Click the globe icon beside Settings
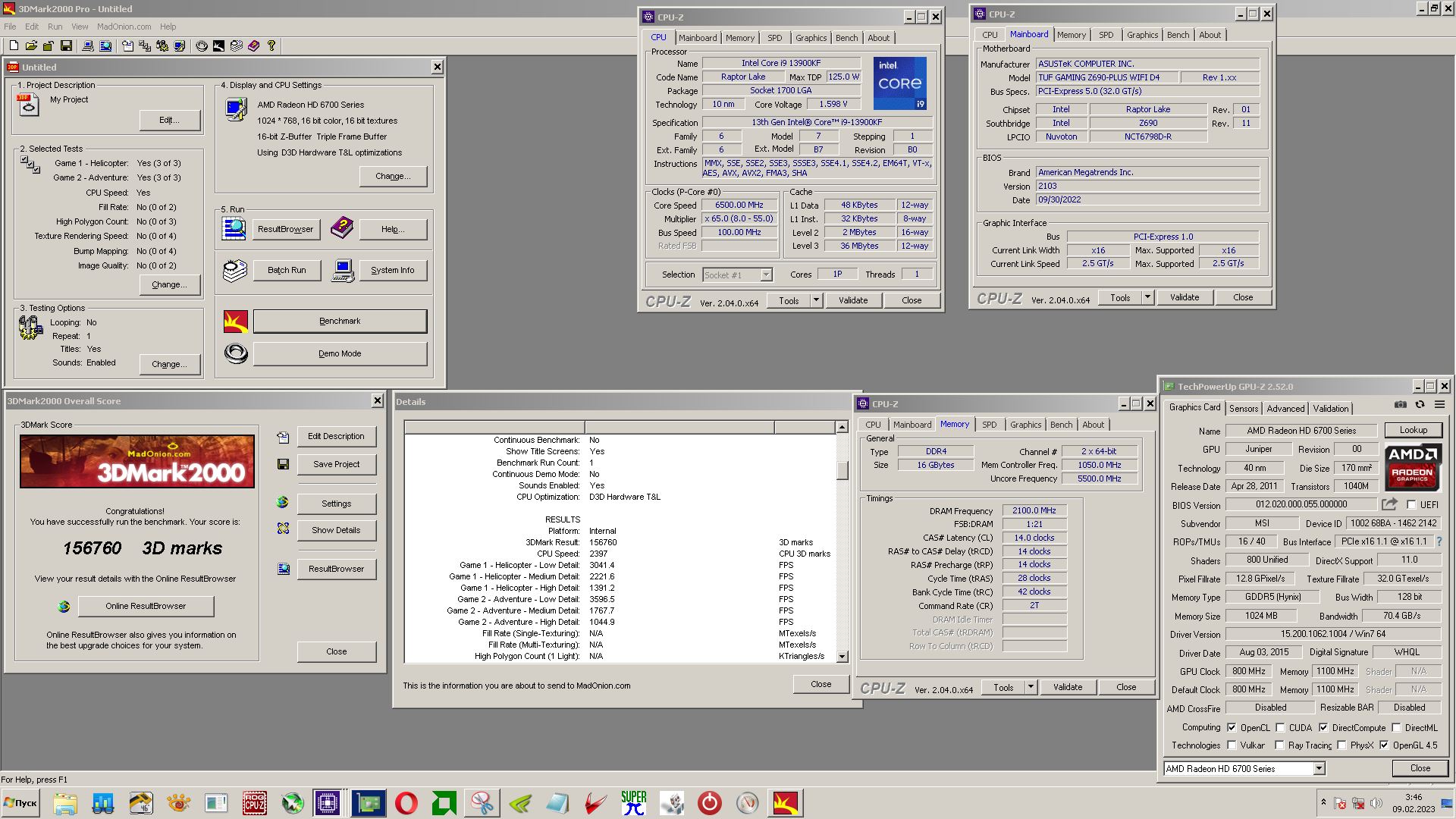This screenshot has height=819, width=1456. (x=283, y=503)
